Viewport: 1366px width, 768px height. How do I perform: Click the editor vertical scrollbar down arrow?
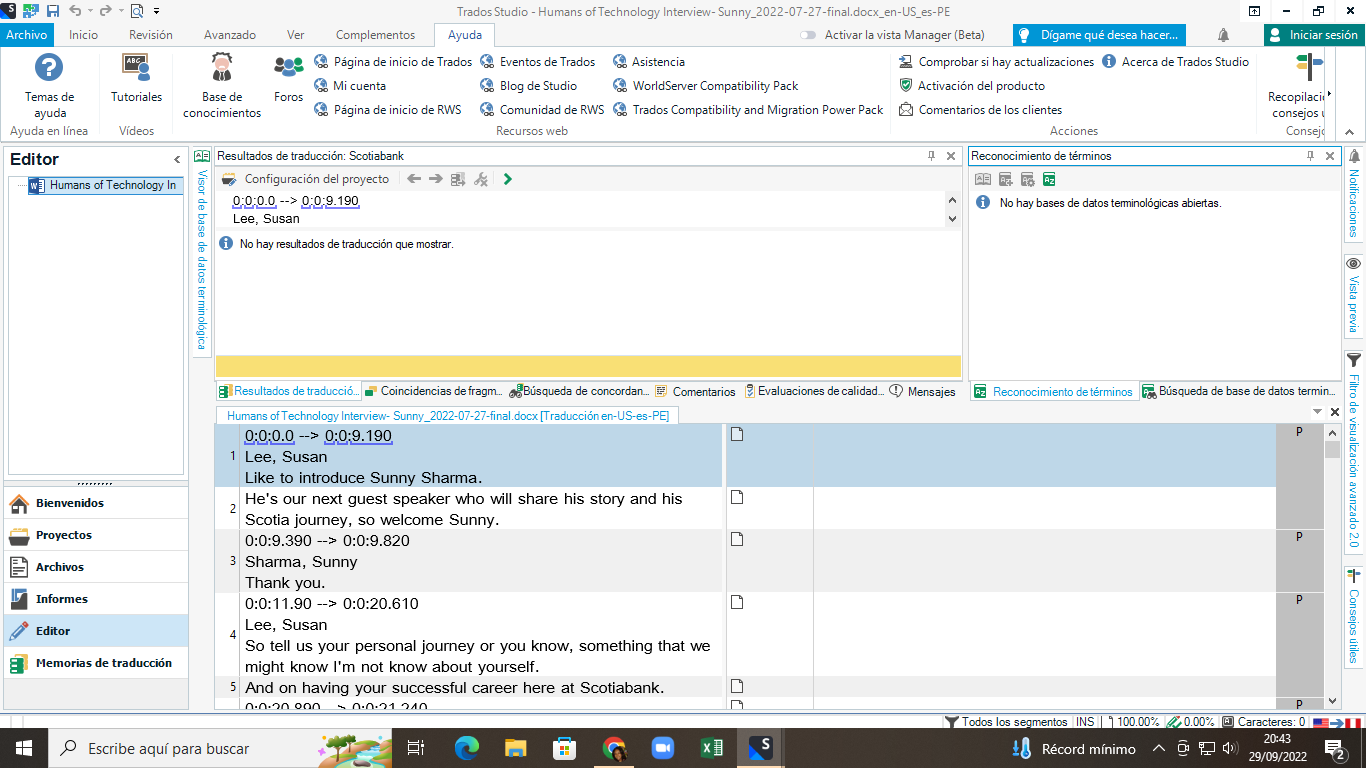[x=1332, y=702]
